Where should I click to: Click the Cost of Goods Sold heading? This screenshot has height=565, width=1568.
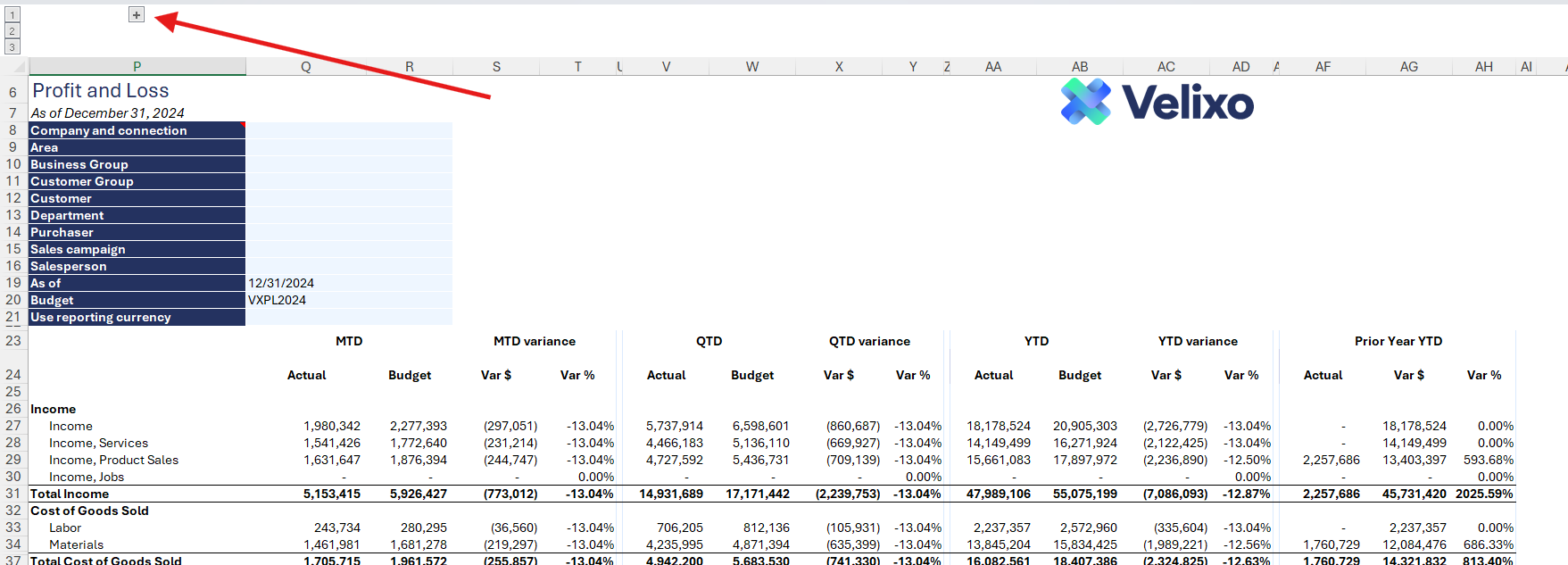pyautogui.click(x=89, y=511)
